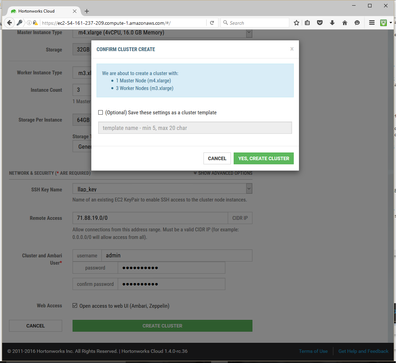This screenshot has width=400, height=363.
Task: Bookmark this page with the star icon
Action: click(x=296, y=23)
